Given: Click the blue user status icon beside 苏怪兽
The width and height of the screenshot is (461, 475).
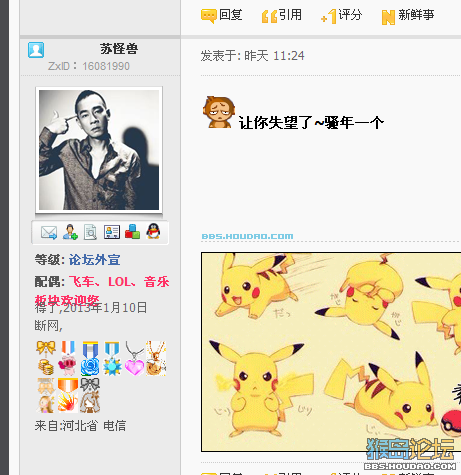Looking at the screenshot, I should (36, 50).
